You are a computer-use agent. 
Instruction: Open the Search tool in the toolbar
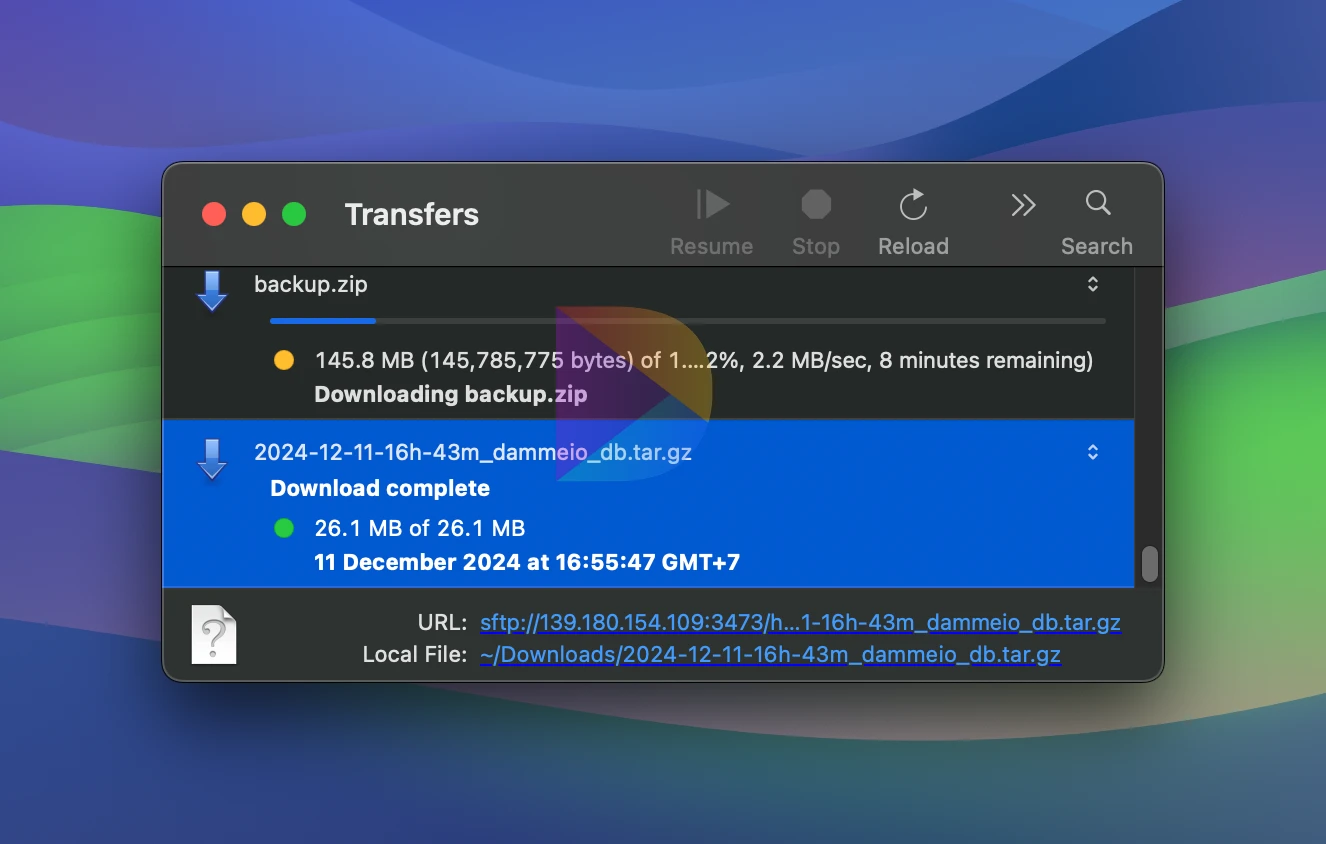1098,203
